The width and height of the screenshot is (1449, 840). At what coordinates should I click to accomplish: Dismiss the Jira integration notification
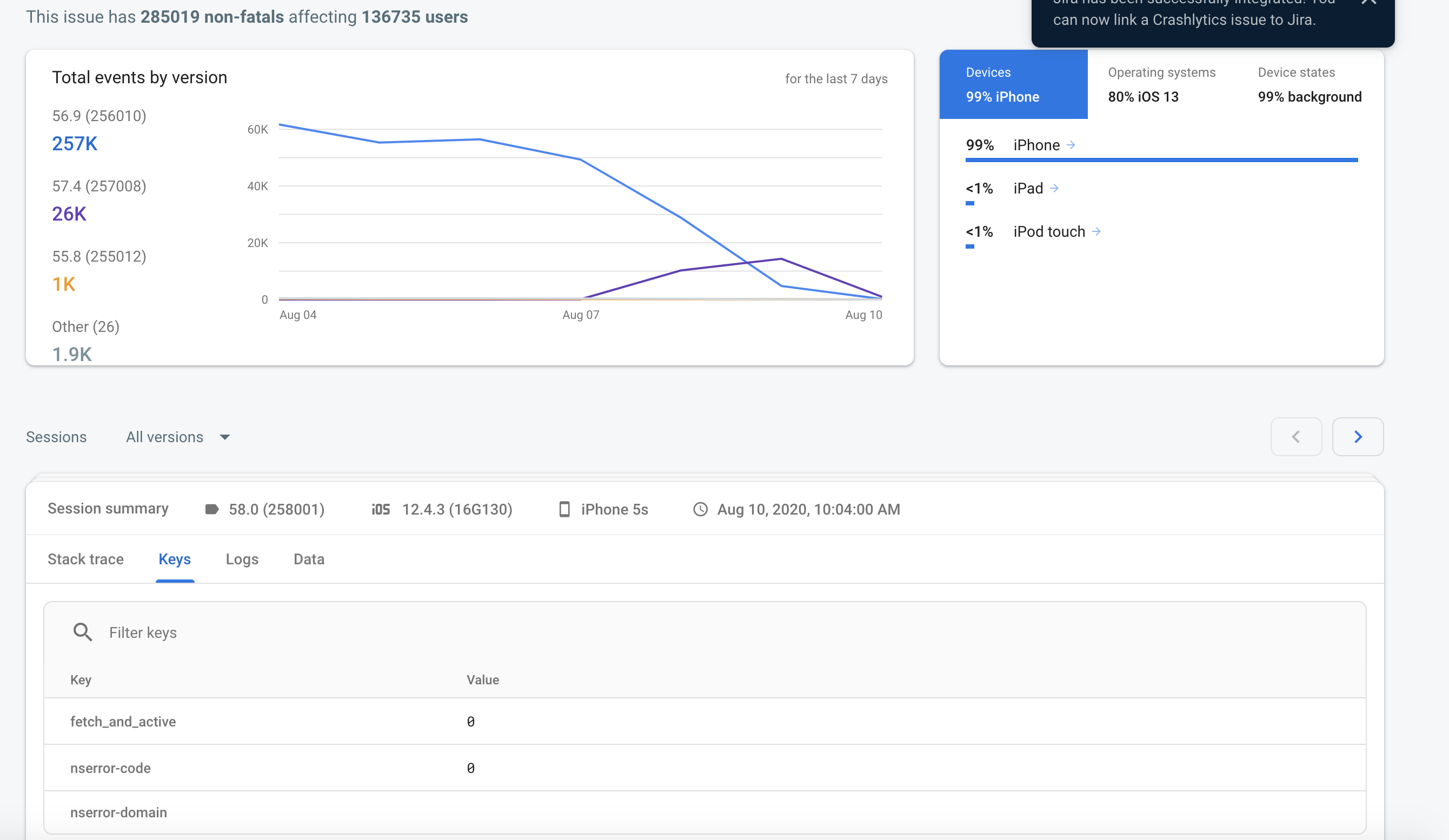[x=1369, y=3]
